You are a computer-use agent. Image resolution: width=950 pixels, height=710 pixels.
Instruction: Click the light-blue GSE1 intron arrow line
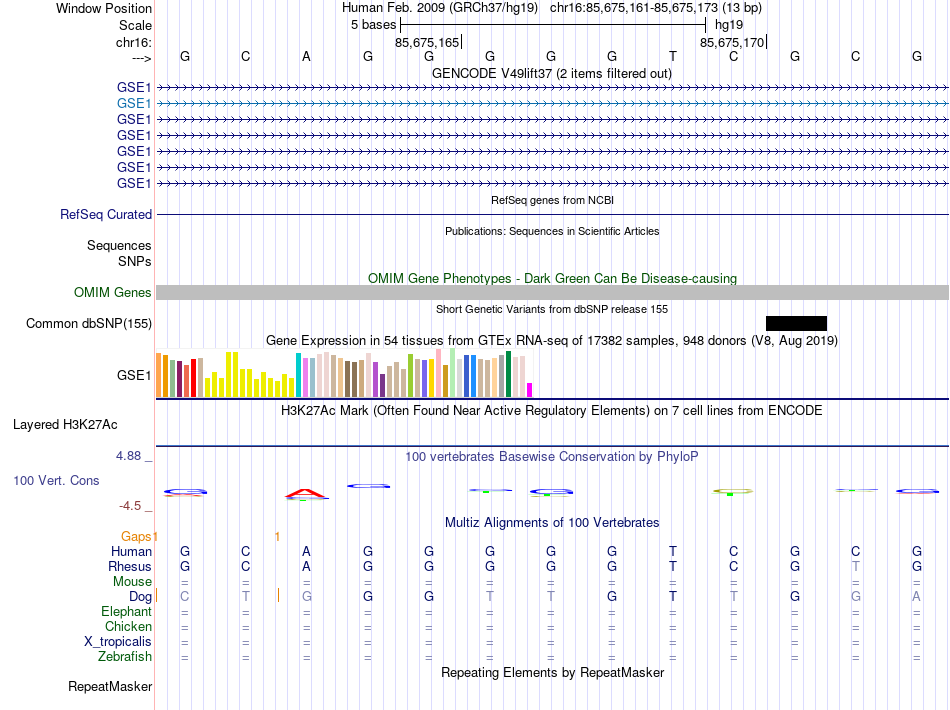click(553, 104)
